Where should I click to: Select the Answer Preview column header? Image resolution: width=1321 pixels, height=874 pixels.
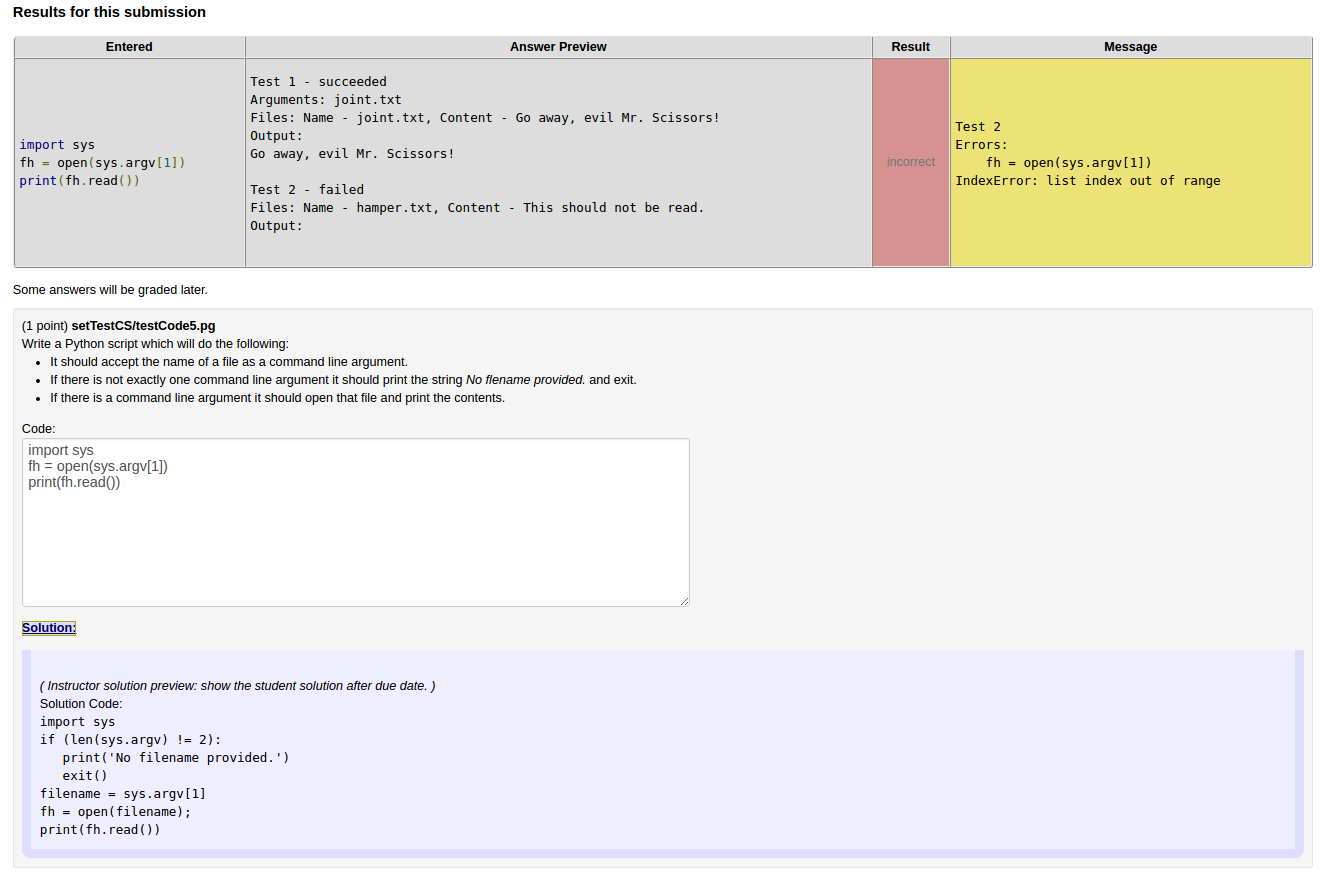click(x=557, y=46)
